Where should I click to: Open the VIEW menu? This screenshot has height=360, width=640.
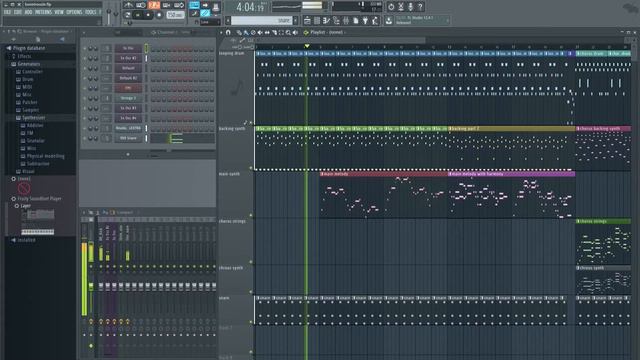coord(59,12)
